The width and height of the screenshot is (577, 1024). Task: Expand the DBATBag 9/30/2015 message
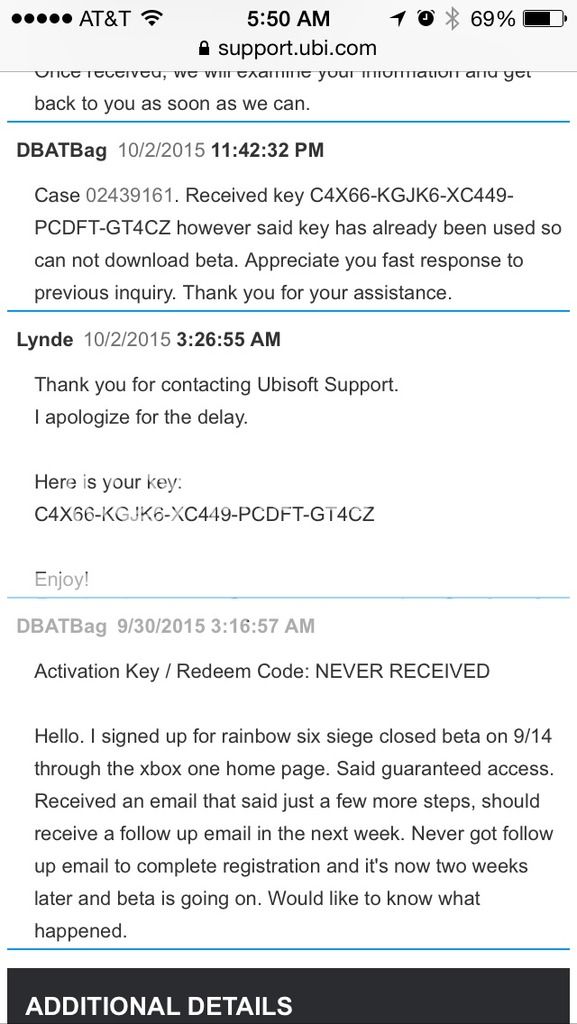(x=61, y=626)
